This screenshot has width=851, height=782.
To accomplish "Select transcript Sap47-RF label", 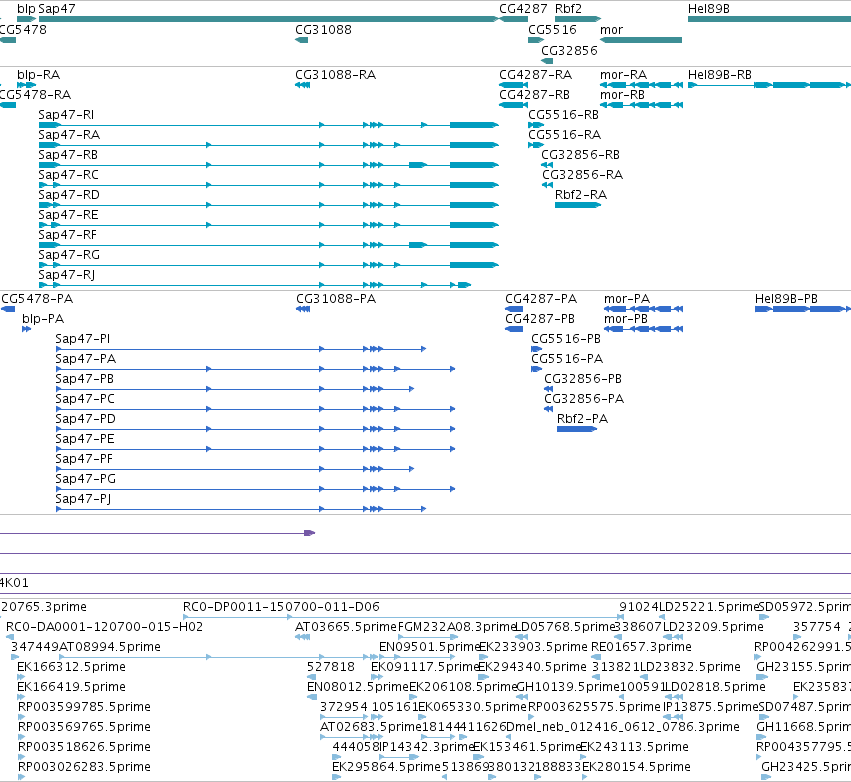I will pyautogui.click(x=67, y=235).
